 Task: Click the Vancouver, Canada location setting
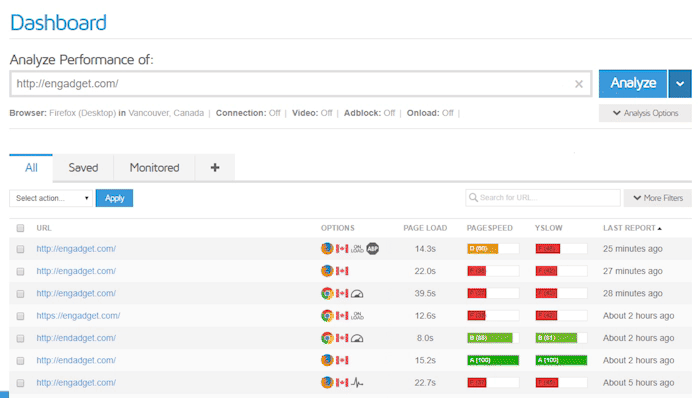[x=166, y=113]
